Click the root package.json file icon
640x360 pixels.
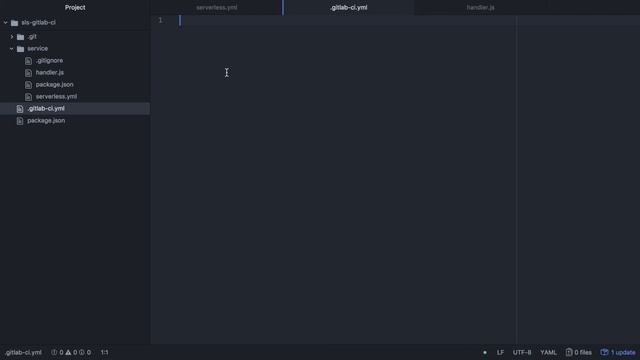tap(20, 121)
